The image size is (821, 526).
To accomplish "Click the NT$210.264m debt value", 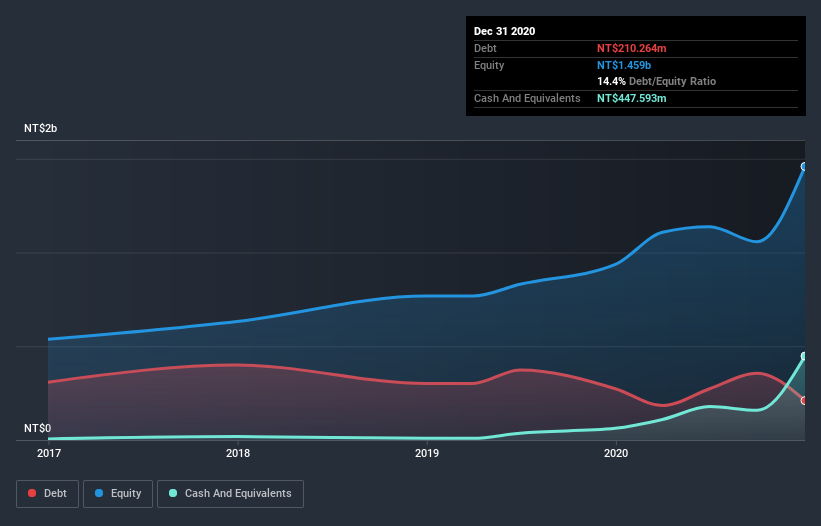I will click(631, 48).
